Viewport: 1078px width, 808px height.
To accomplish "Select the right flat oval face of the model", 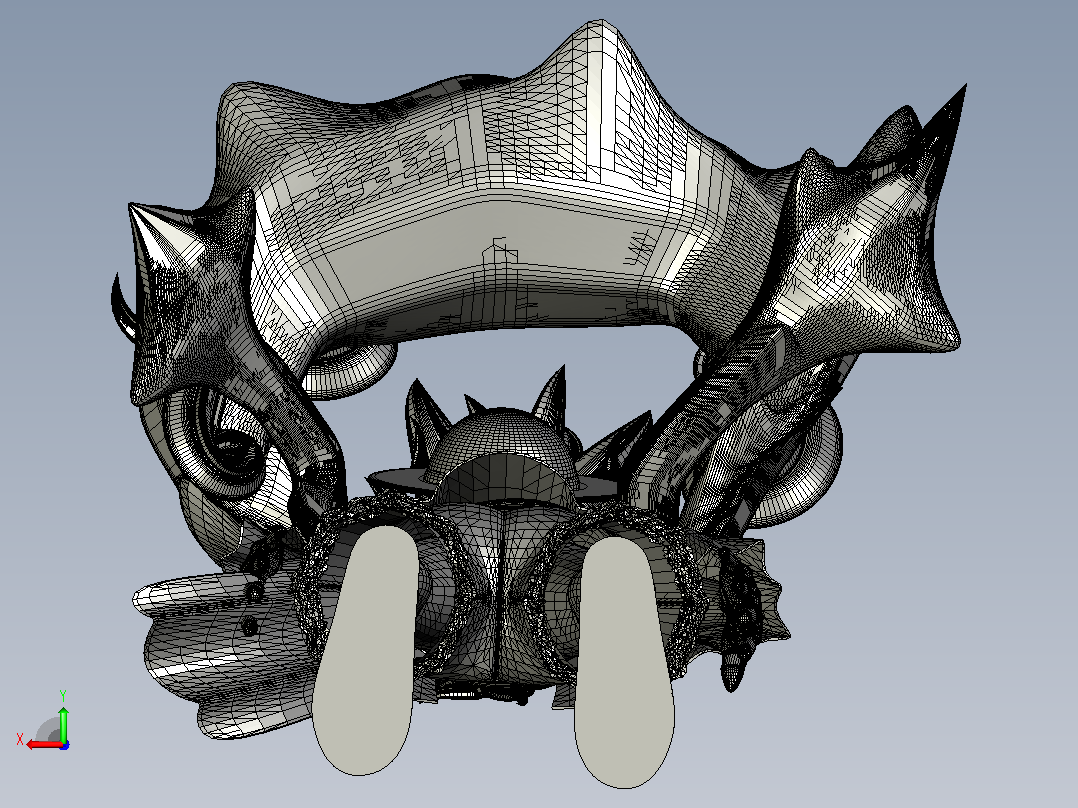I will pyautogui.click(x=624, y=662).
